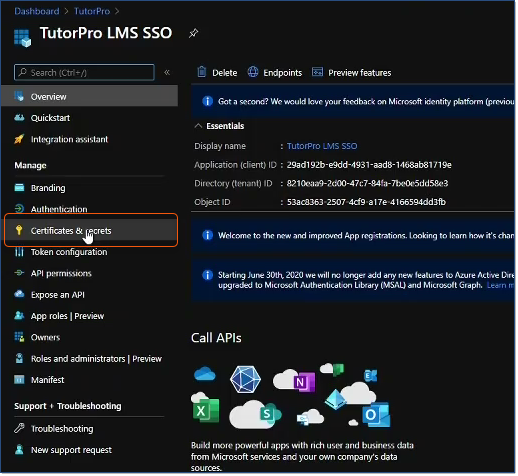Open New support request
Image resolution: width=518 pixels, height=476 pixels.
tap(71, 451)
